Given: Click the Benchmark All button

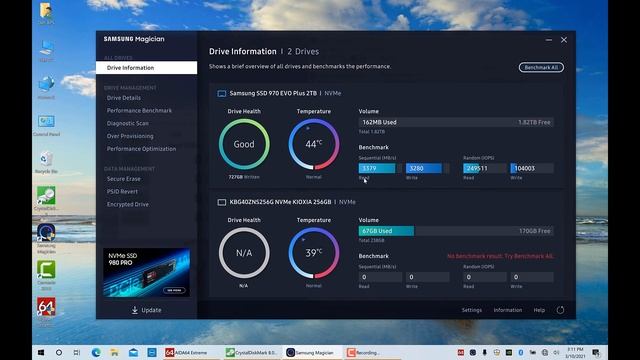Looking at the screenshot, I should (541, 67).
